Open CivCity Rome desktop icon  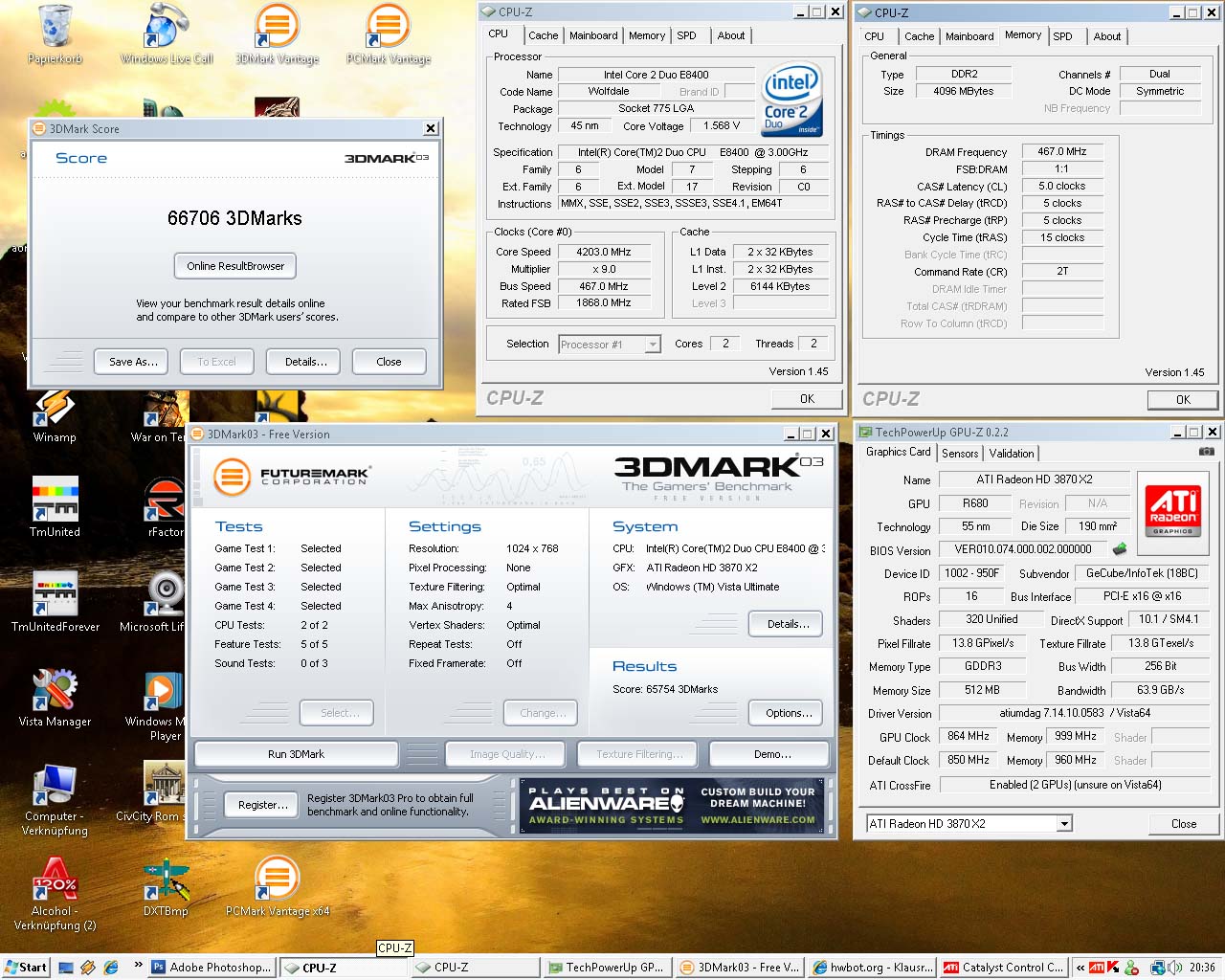[x=164, y=790]
